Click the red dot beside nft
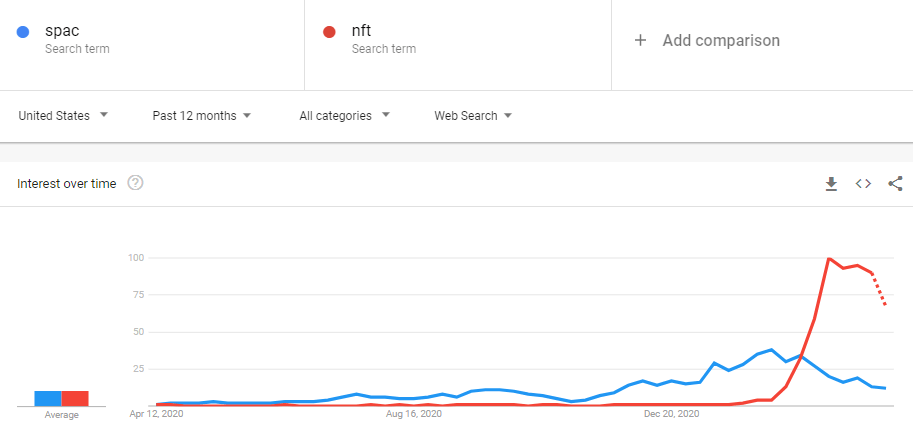 pyautogui.click(x=329, y=32)
